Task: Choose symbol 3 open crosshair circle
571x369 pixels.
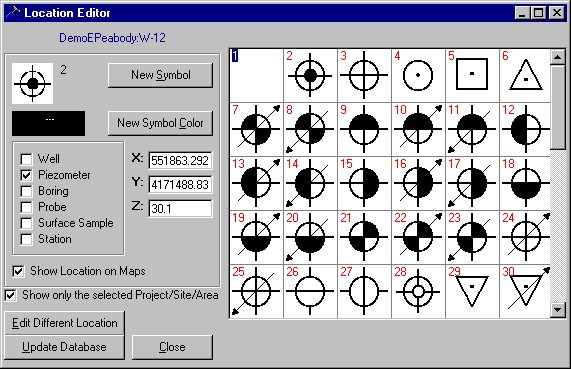Action: (365, 75)
